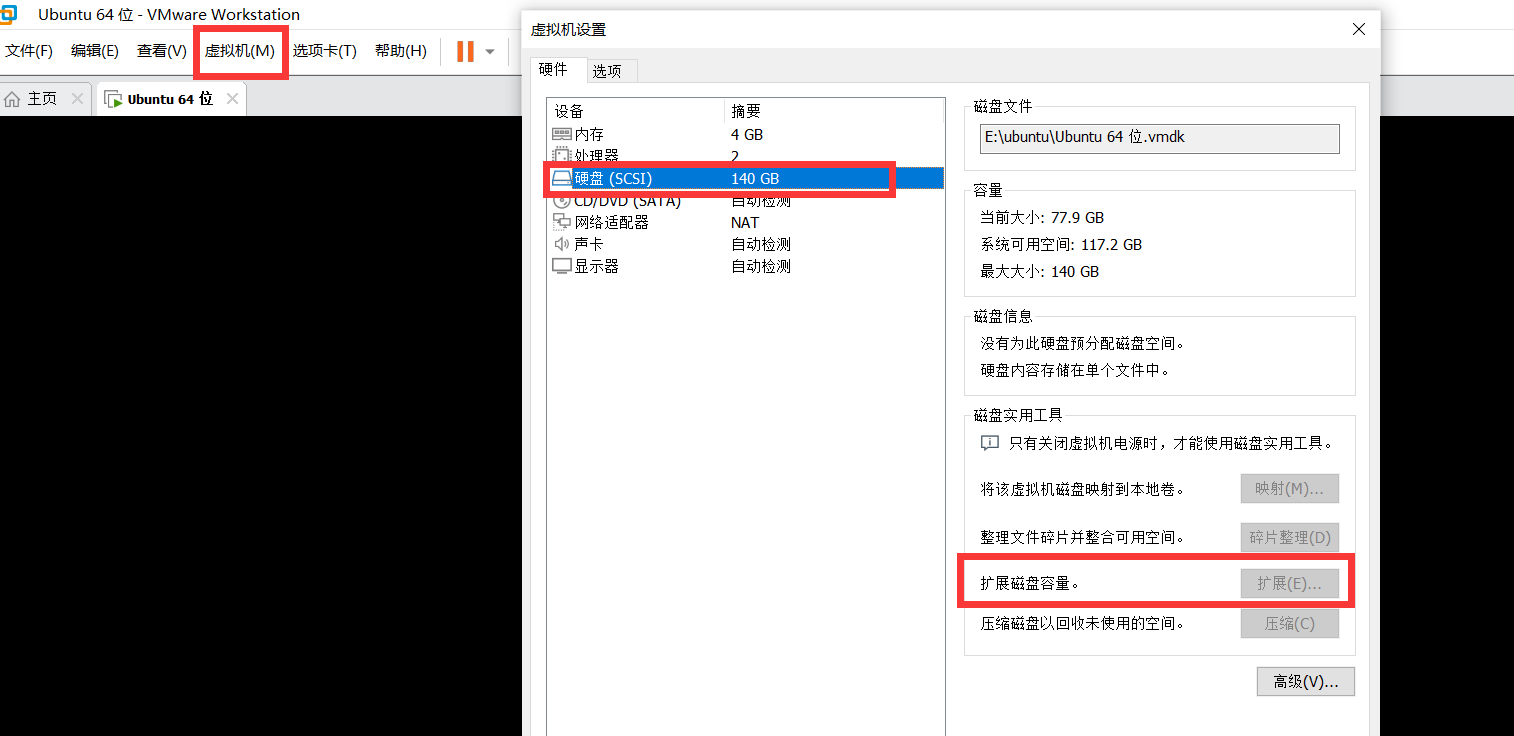1514x736 pixels.
Task: Close the 主页 tab
Action: point(77,99)
